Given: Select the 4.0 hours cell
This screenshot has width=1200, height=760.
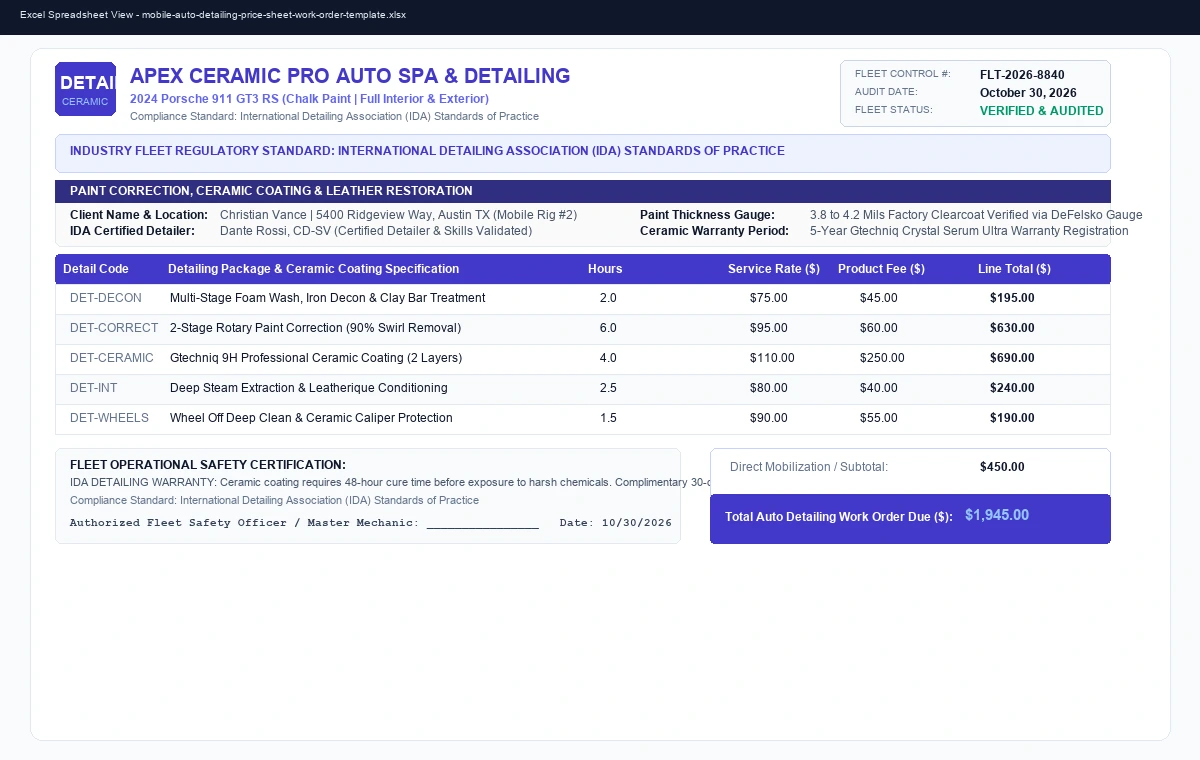Looking at the screenshot, I should [x=608, y=358].
